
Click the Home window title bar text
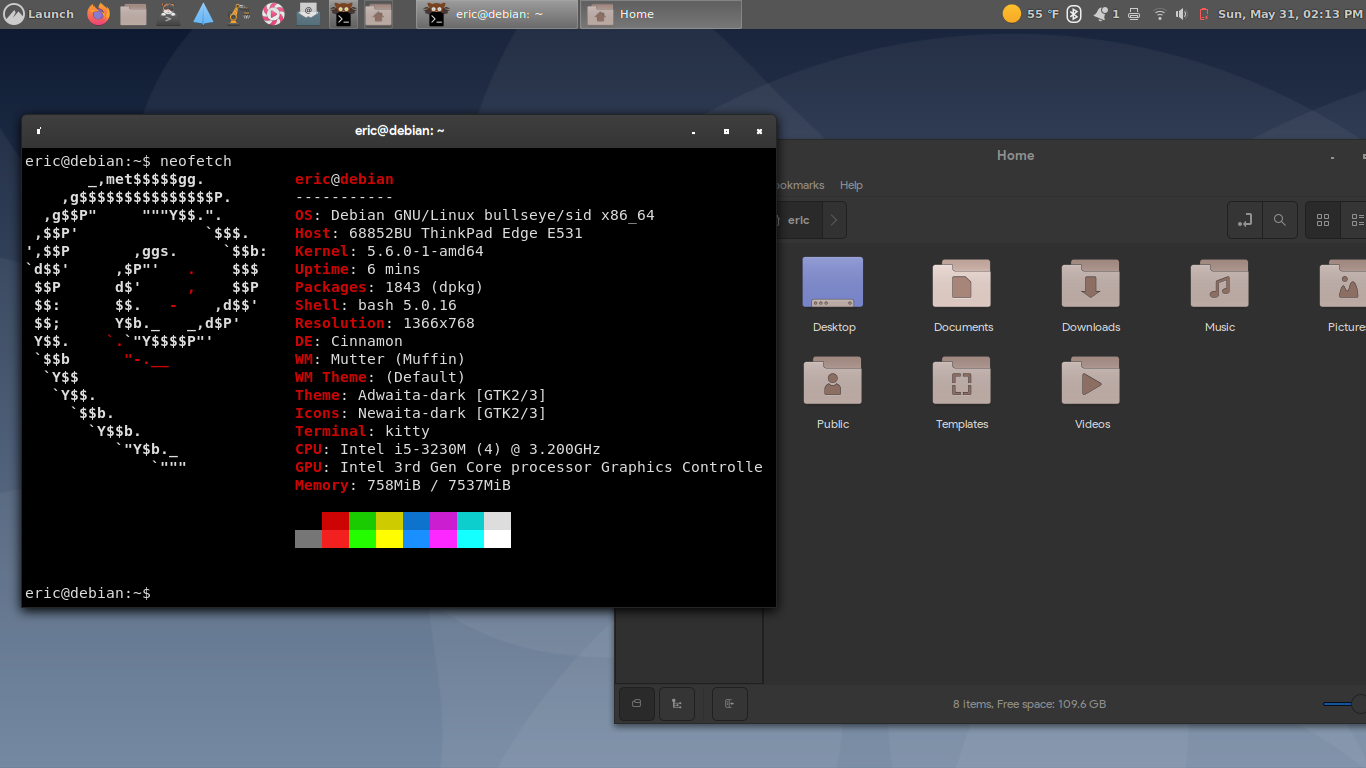click(1015, 155)
